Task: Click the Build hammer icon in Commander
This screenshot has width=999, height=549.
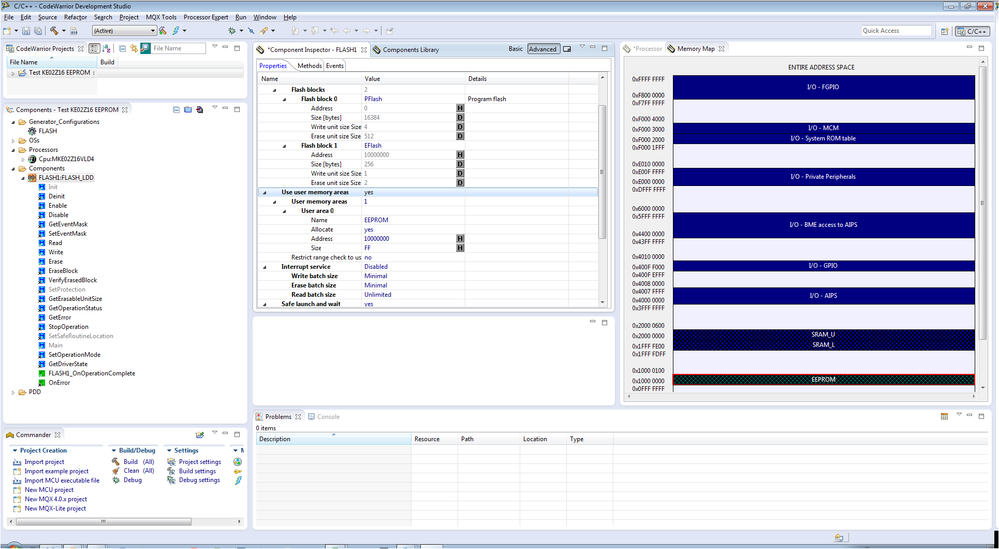Action: [115, 462]
